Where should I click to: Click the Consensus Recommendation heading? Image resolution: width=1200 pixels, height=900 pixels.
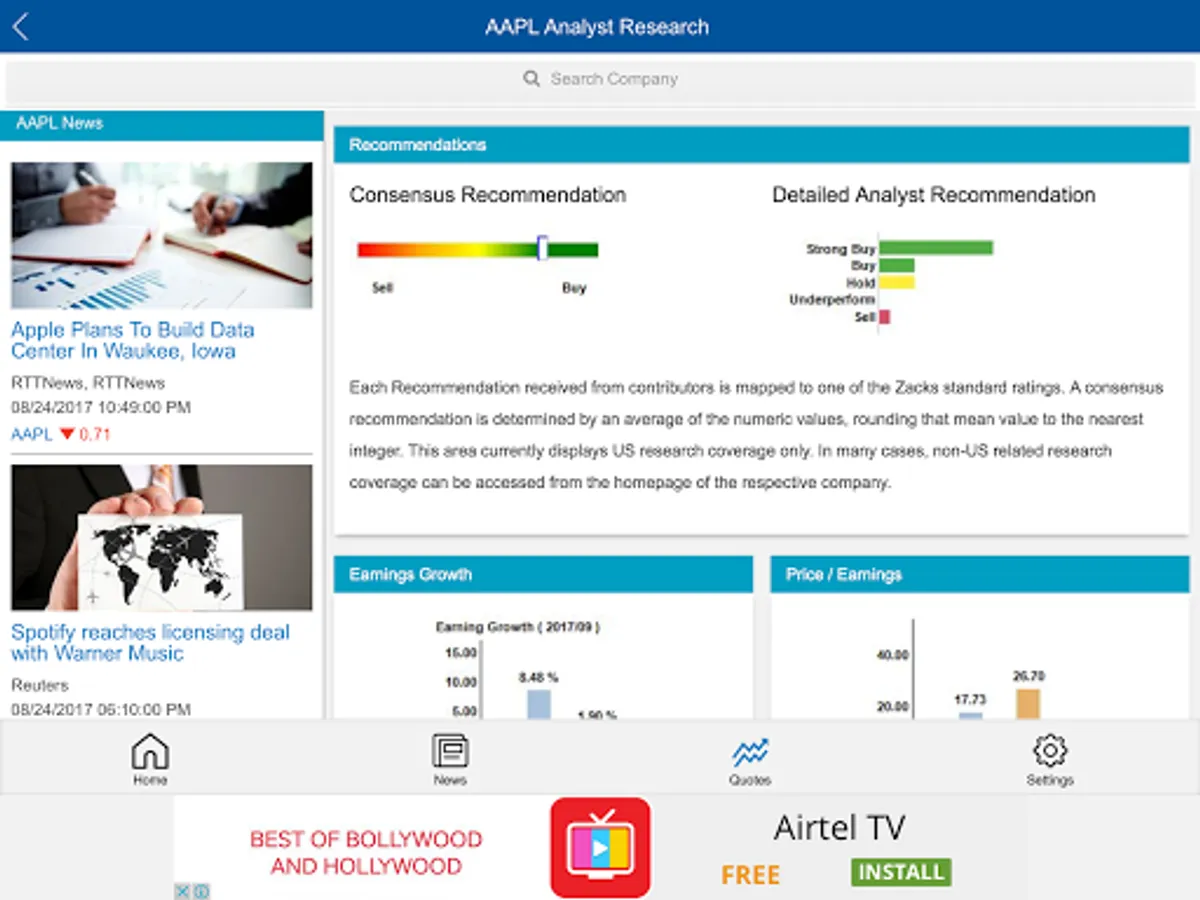[x=488, y=195]
